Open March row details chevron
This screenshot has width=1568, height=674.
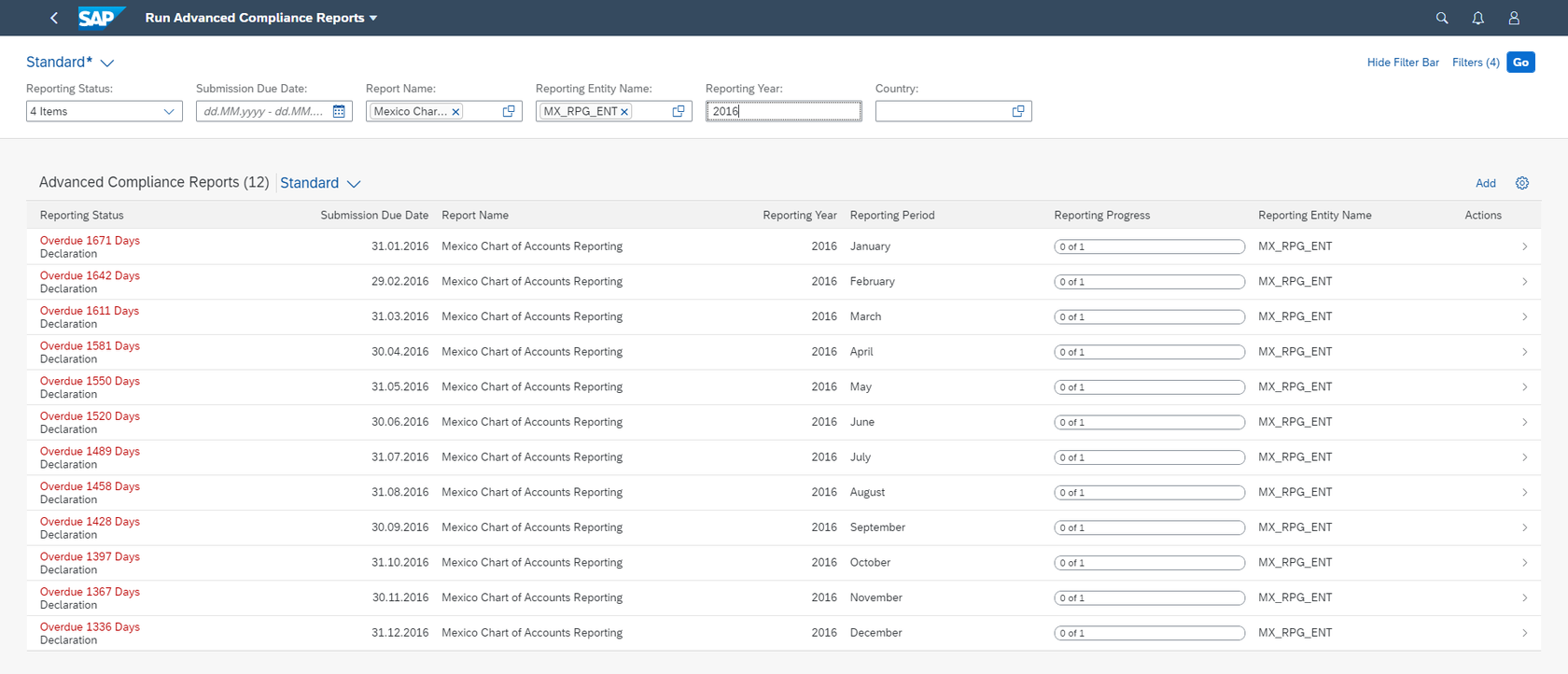tap(1524, 316)
